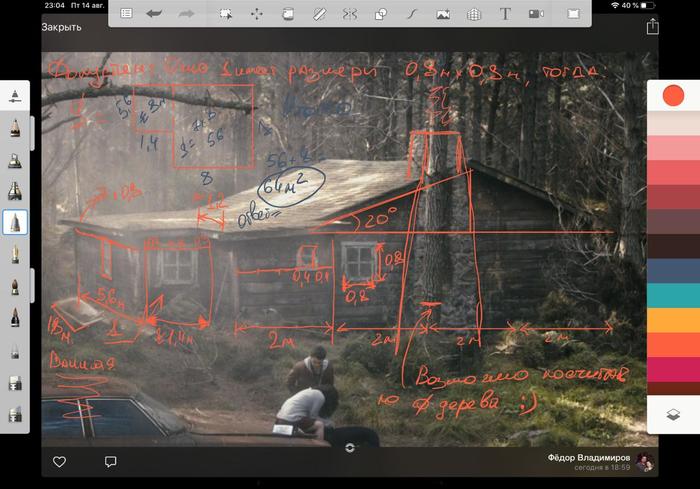
Task: Open the time-lapse video camera option
Action: (x=536, y=14)
